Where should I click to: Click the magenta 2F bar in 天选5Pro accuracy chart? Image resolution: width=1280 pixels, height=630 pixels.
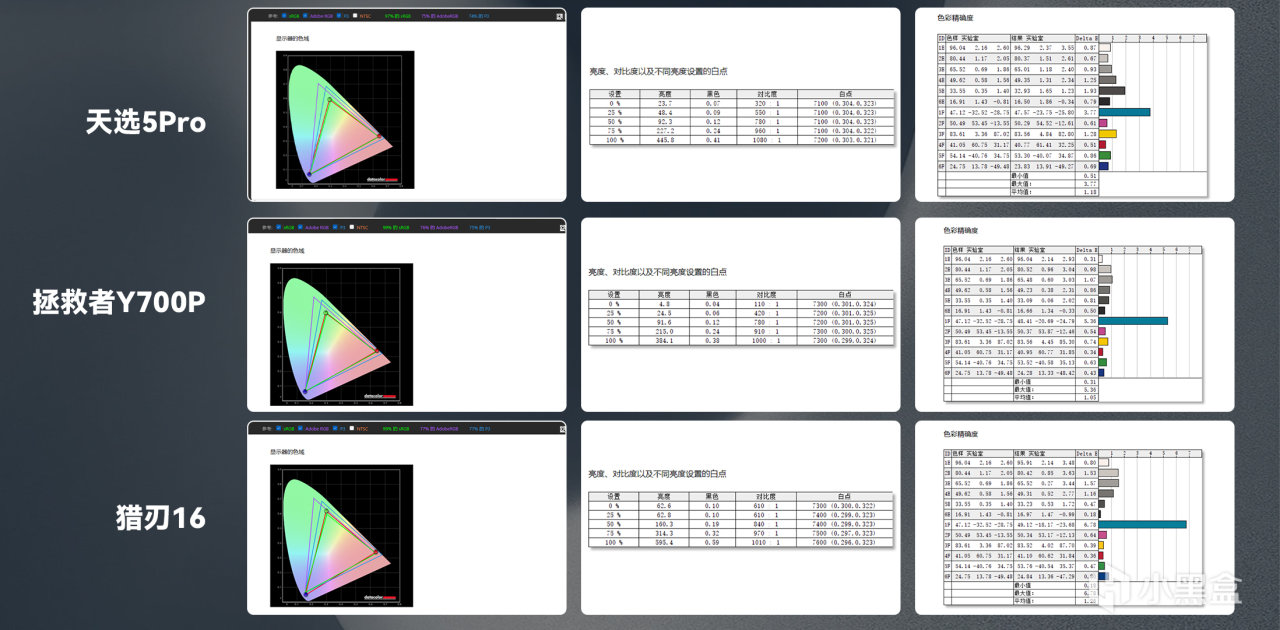pos(1103,123)
